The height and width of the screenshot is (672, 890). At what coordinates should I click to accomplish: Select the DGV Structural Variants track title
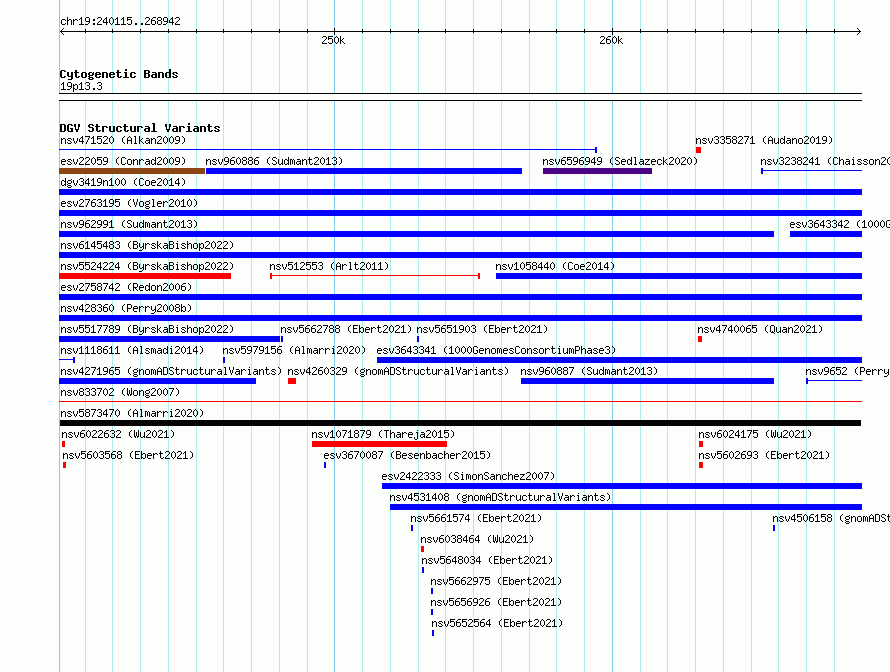point(140,128)
